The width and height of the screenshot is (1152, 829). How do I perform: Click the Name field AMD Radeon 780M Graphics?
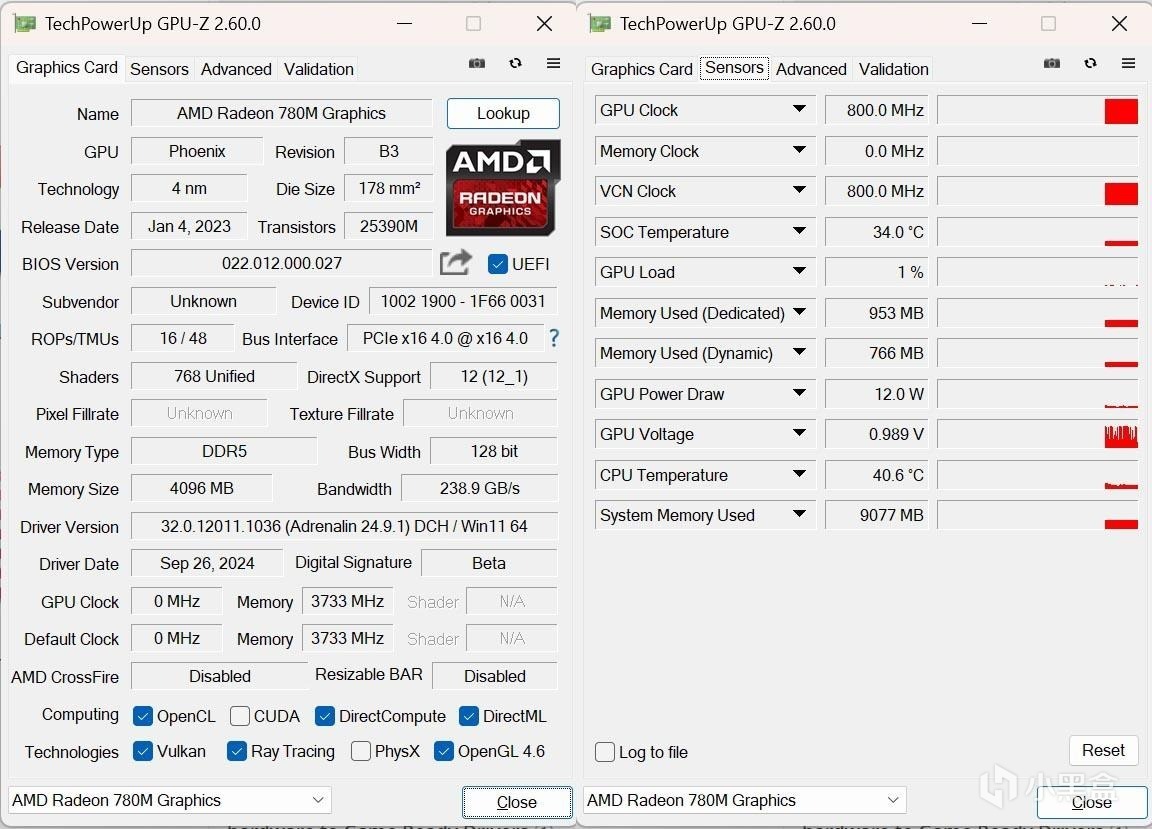[281, 113]
